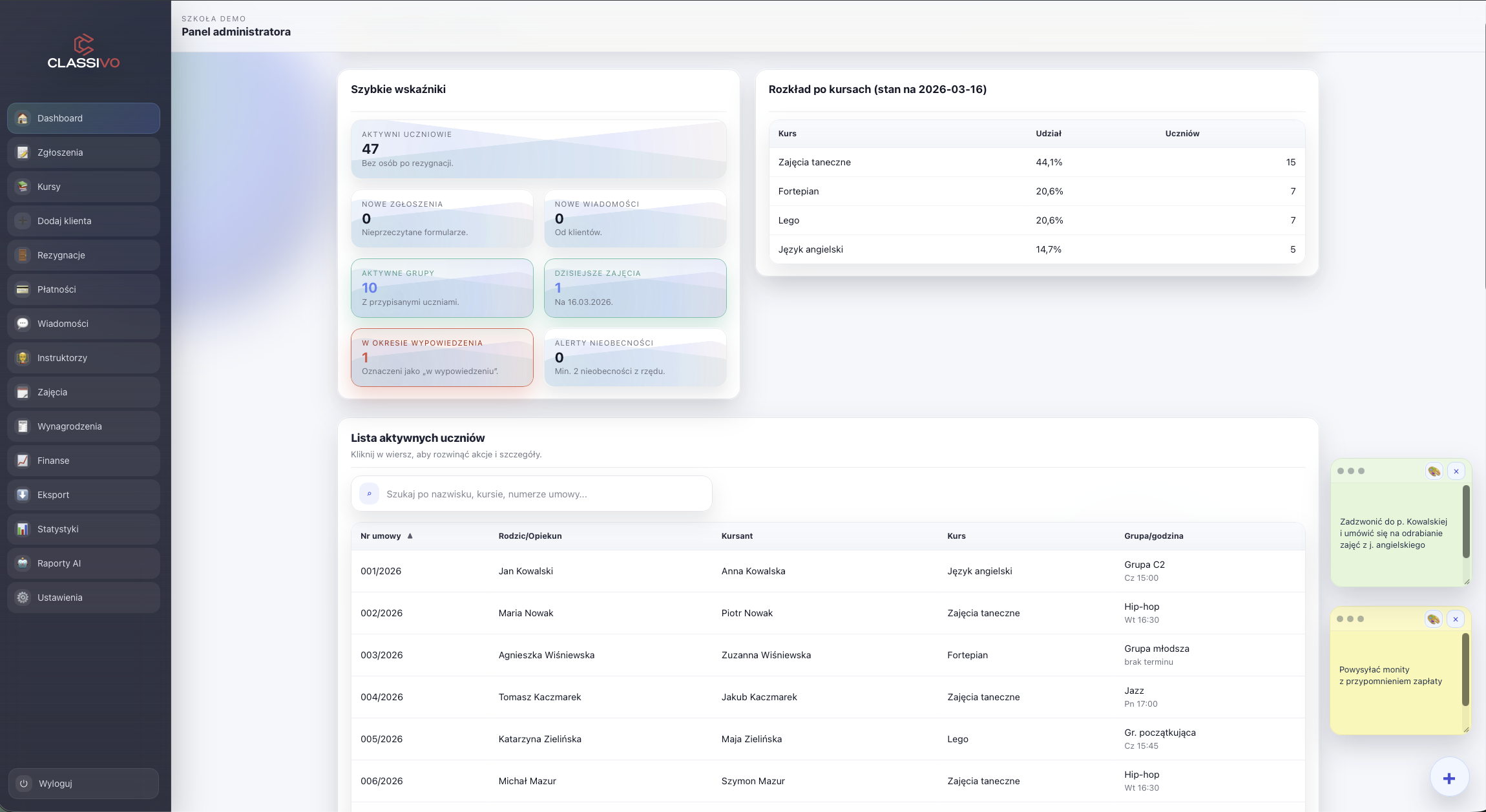Click the green sticky note scrollbar
Screen dimensions: 1486x812
(x=1466, y=522)
